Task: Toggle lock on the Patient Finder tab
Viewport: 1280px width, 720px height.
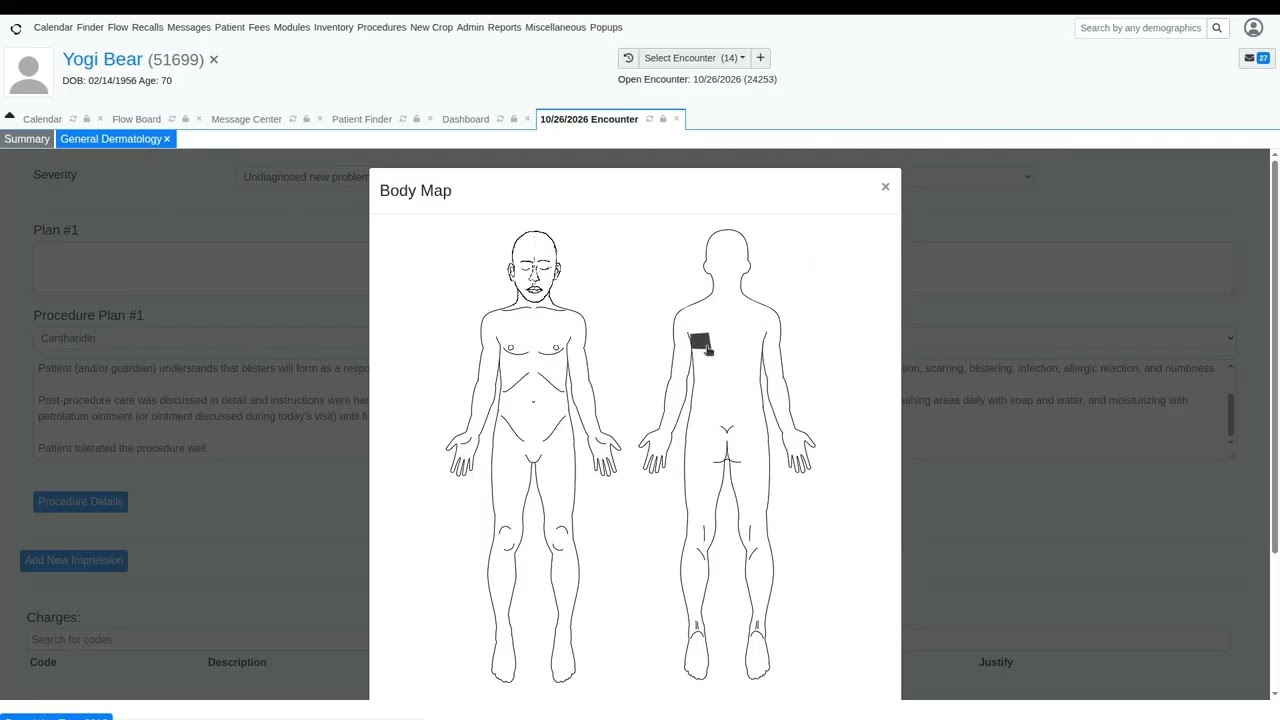Action: [x=416, y=119]
